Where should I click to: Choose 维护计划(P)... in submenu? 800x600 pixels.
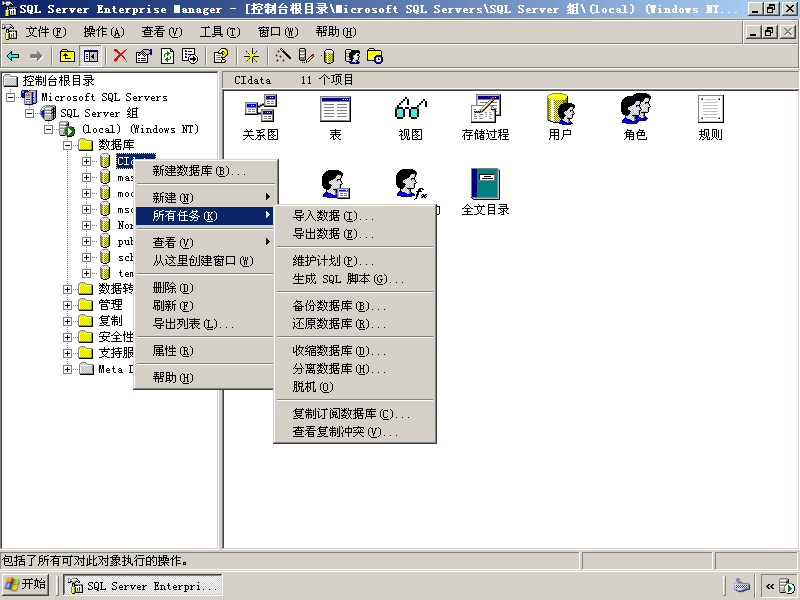tap(355, 261)
